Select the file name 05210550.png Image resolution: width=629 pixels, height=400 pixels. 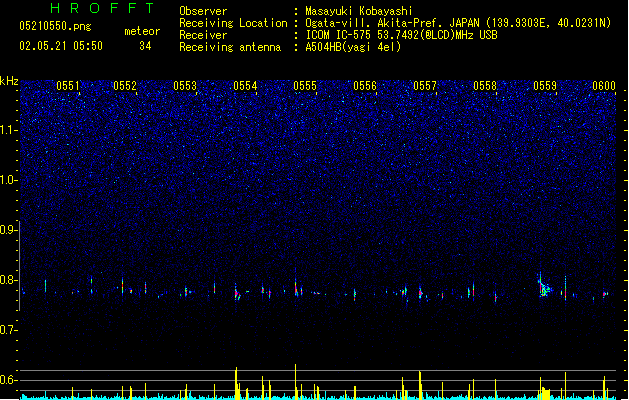point(55,26)
